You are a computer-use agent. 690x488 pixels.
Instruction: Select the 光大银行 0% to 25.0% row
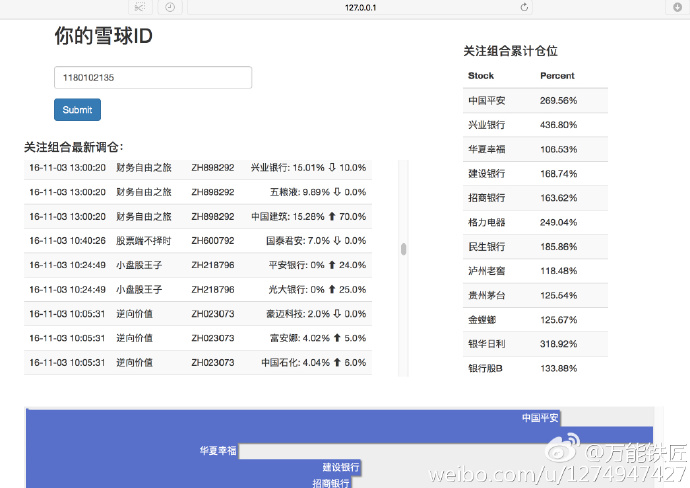point(198,290)
